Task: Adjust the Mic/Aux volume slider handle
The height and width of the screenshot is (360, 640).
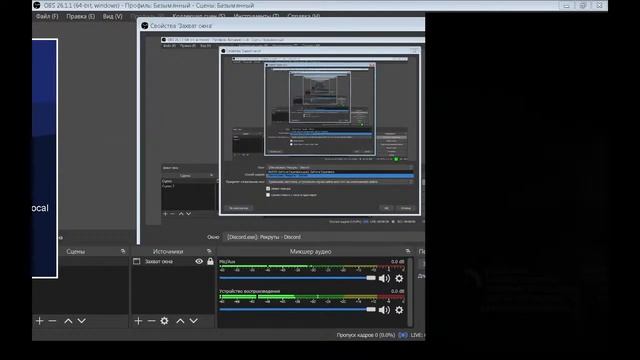Action: pyautogui.click(x=371, y=278)
